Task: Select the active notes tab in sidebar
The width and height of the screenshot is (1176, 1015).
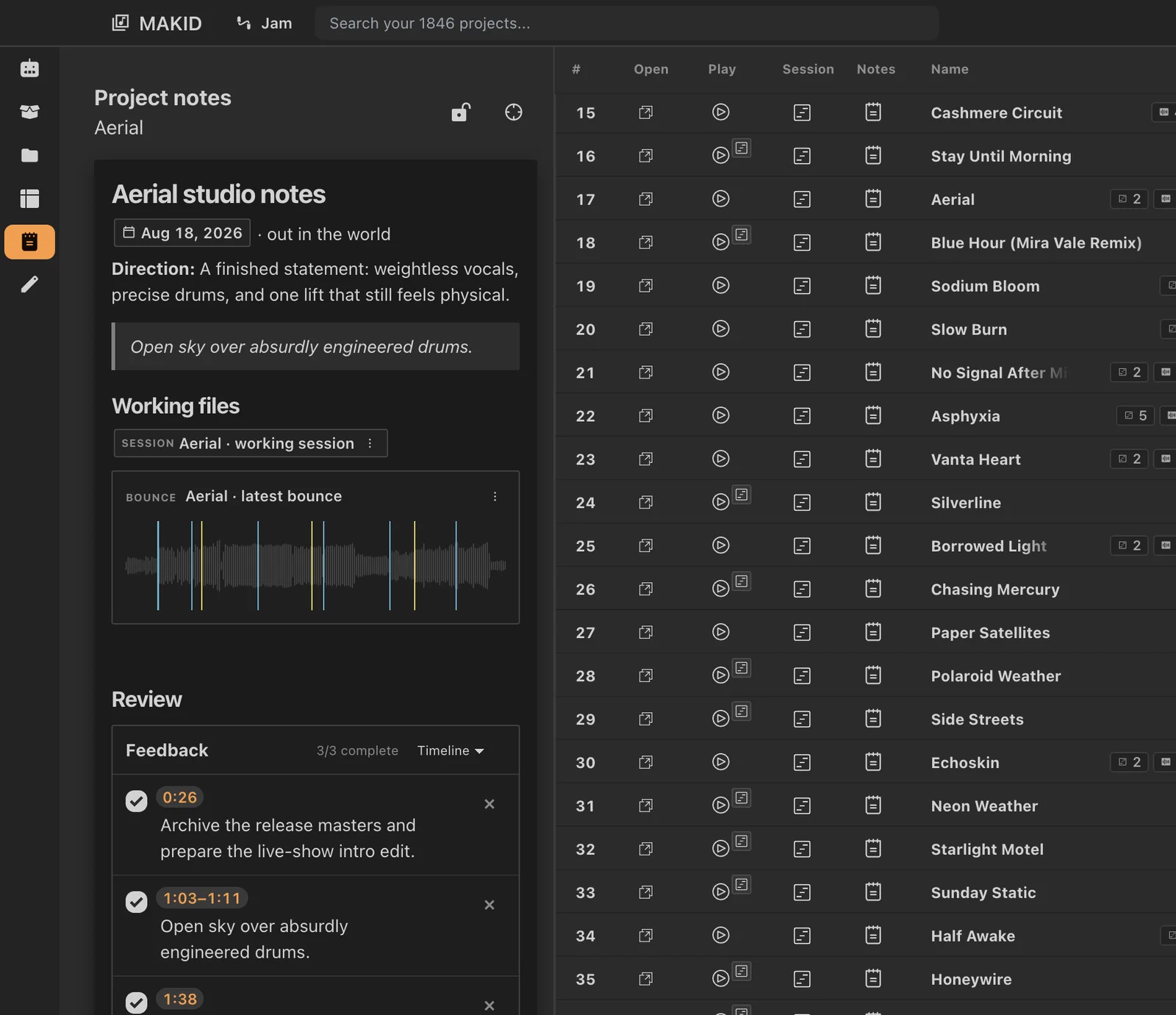Action: tap(29, 242)
